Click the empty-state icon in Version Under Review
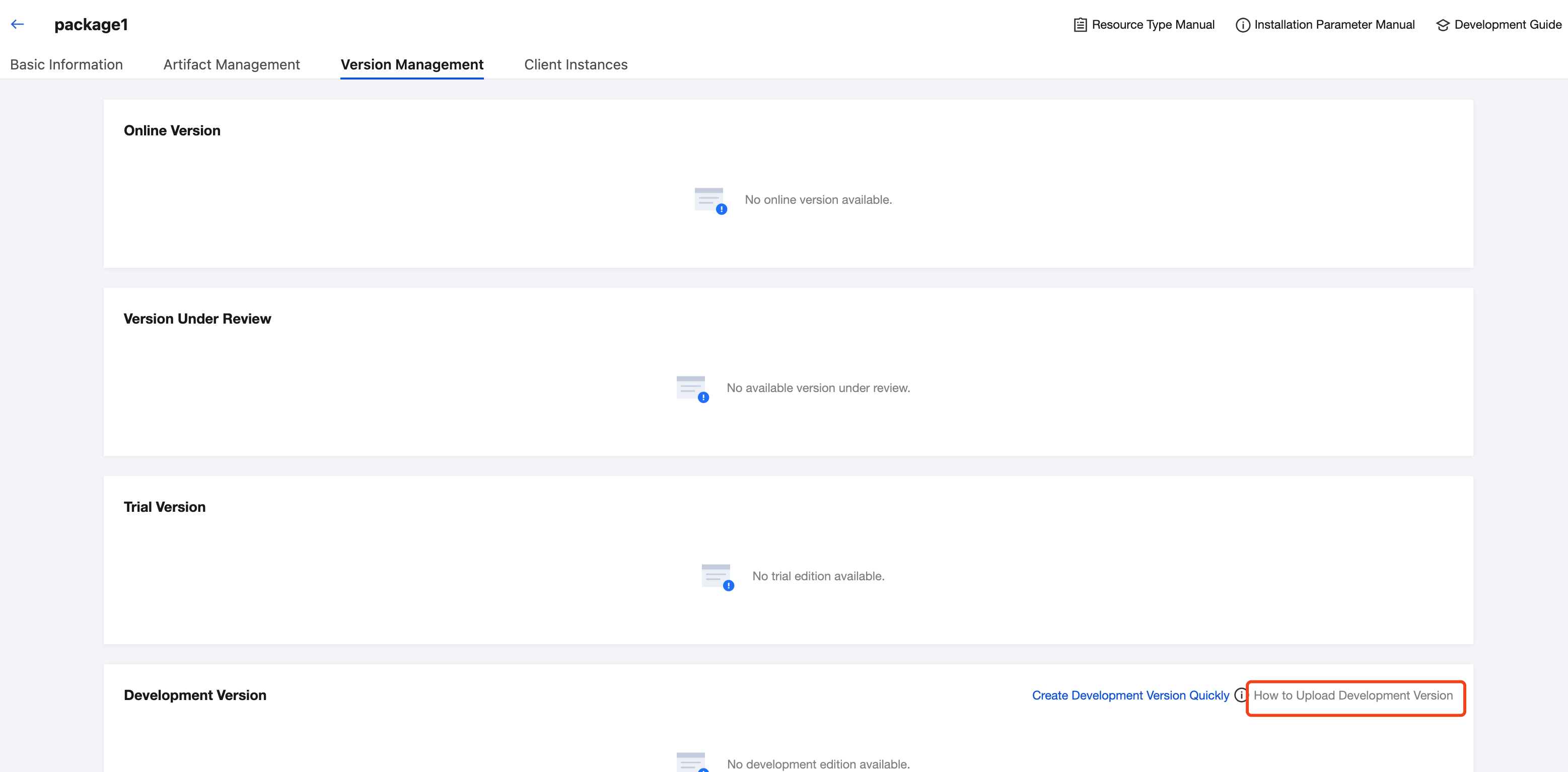The image size is (1568, 772). (x=692, y=388)
